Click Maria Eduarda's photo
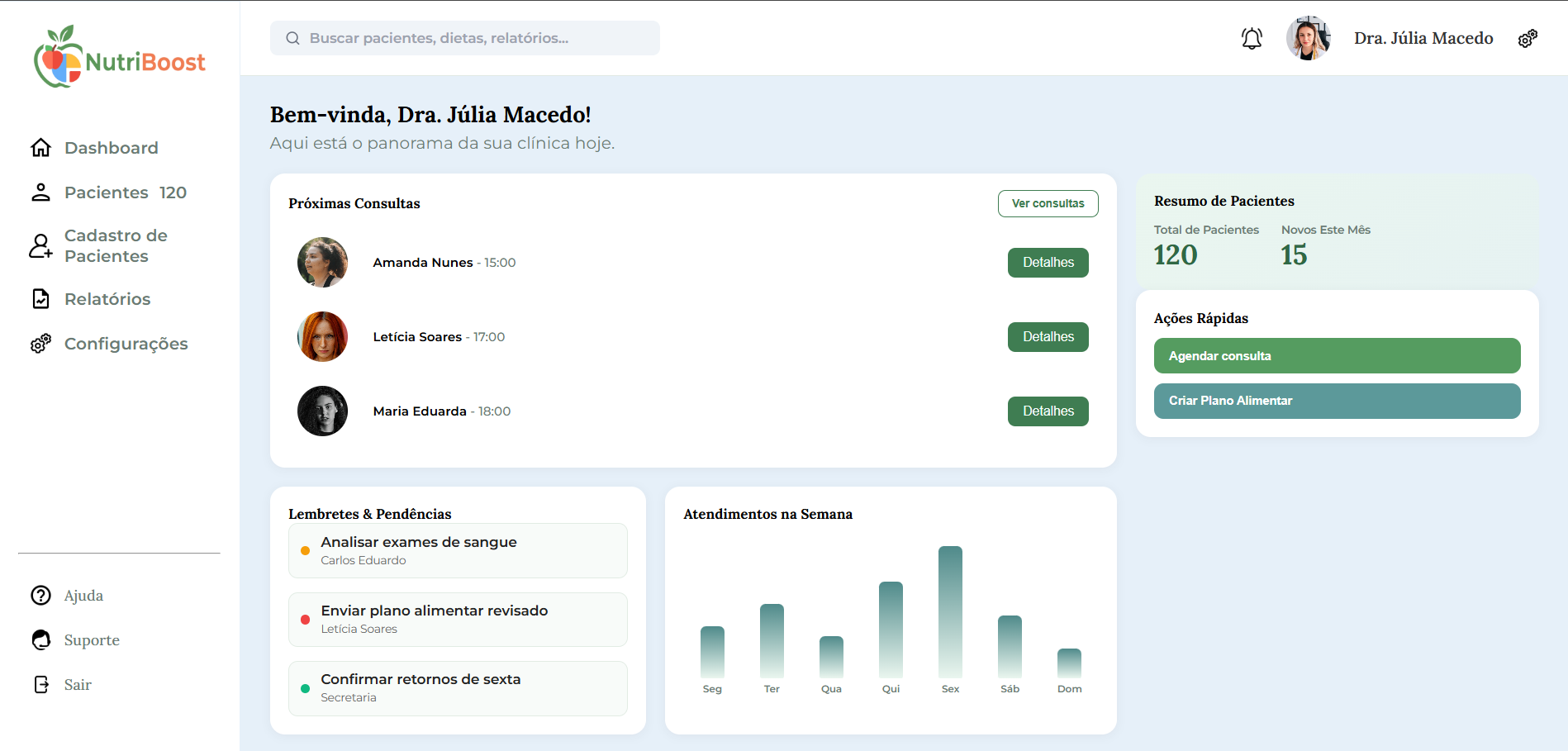The height and width of the screenshot is (751, 1568). pos(322,411)
